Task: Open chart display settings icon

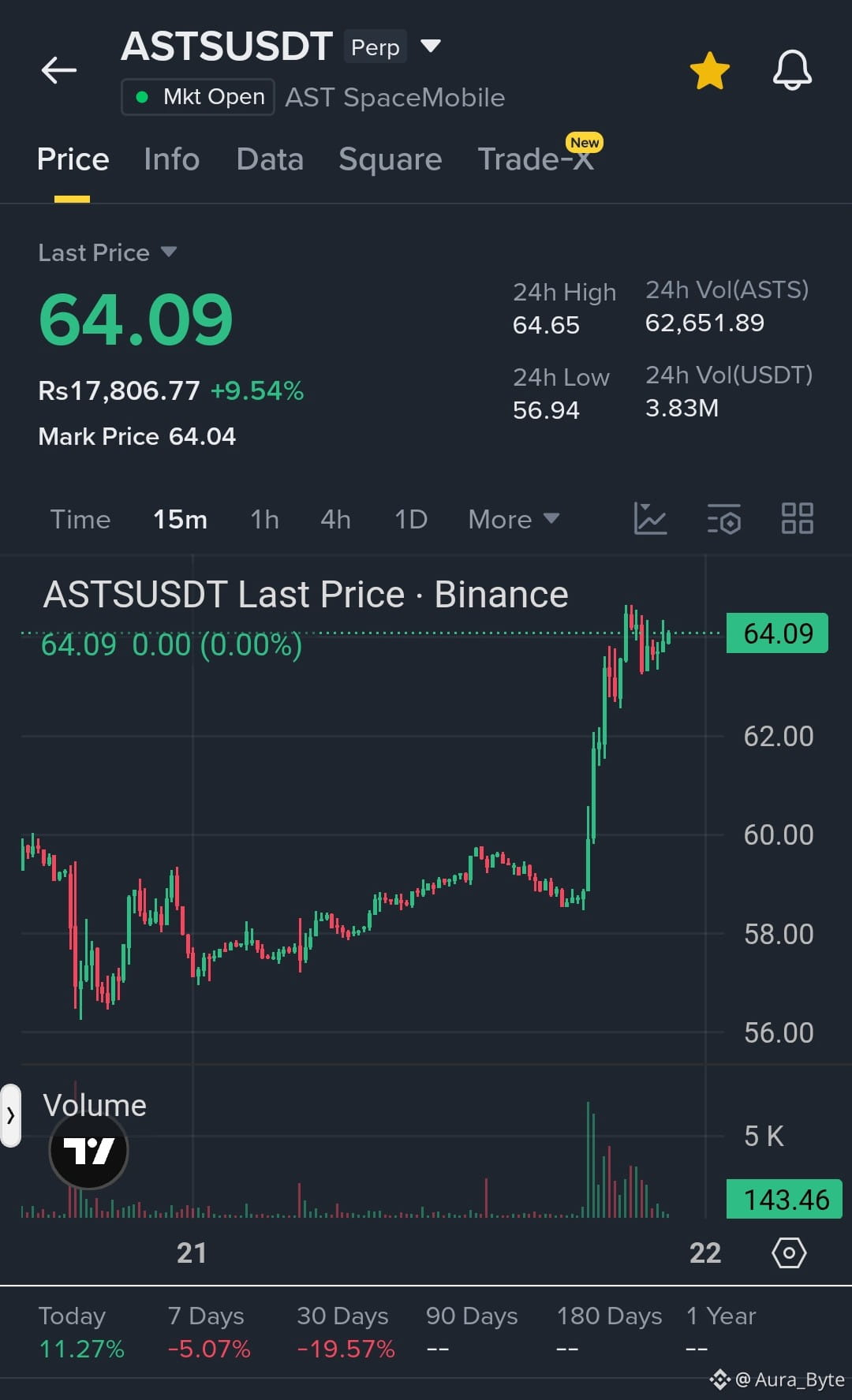Action: click(723, 519)
